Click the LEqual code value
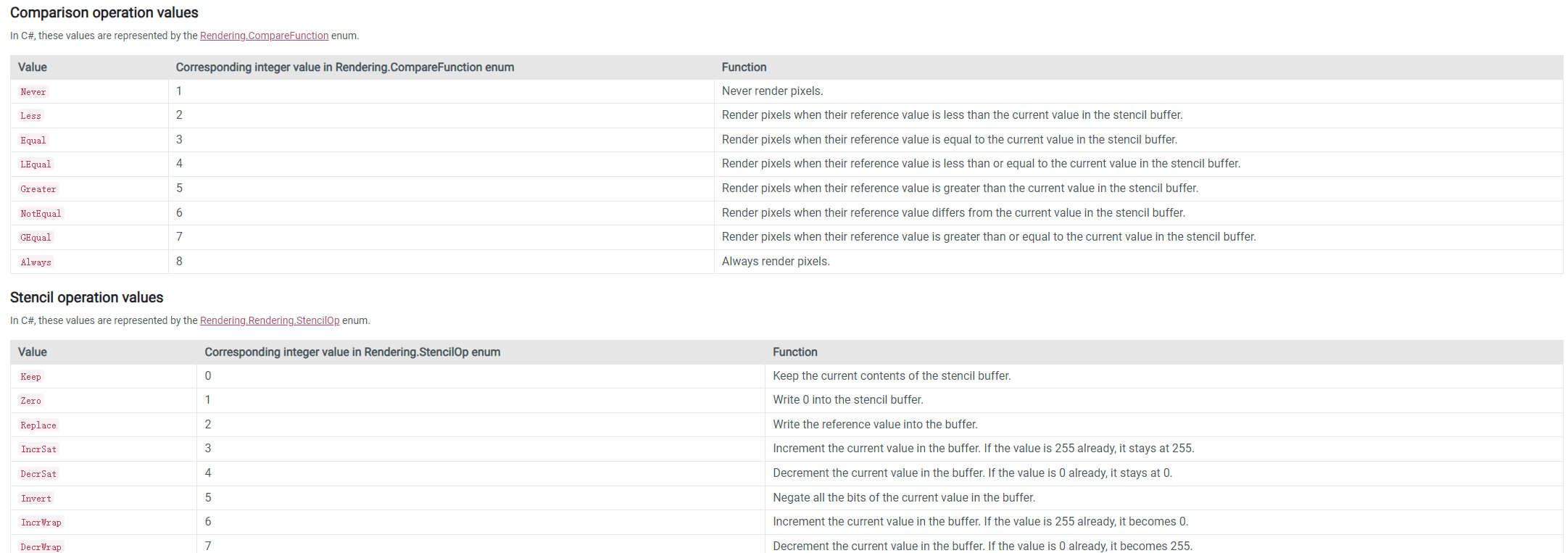Screen dimensions: 1568x553 coord(36,165)
